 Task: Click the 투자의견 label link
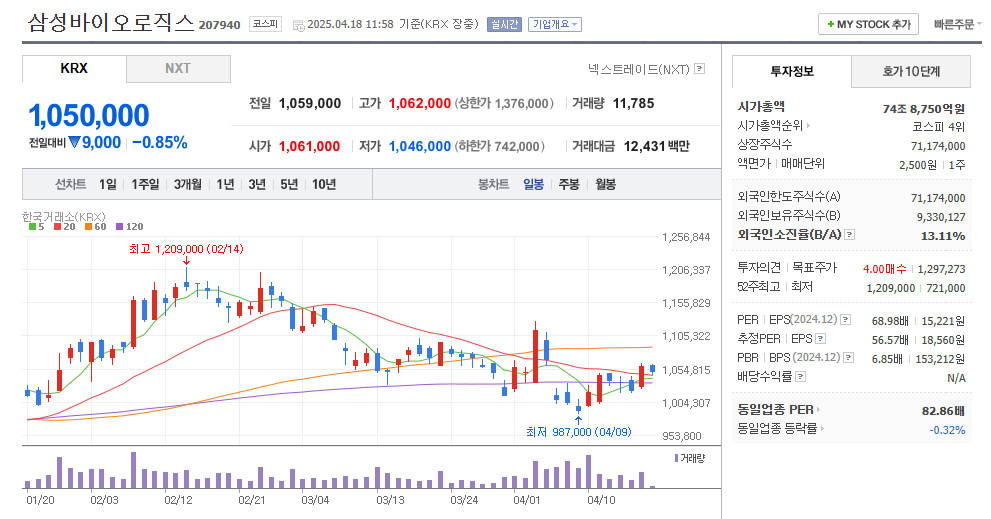759,267
